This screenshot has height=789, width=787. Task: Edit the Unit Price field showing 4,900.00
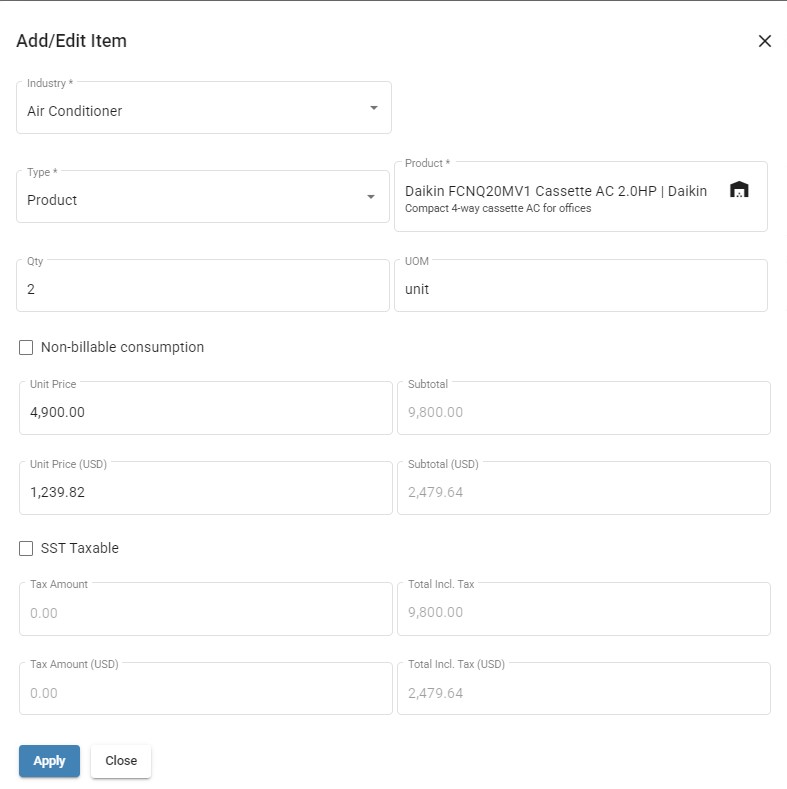[x=206, y=408]
